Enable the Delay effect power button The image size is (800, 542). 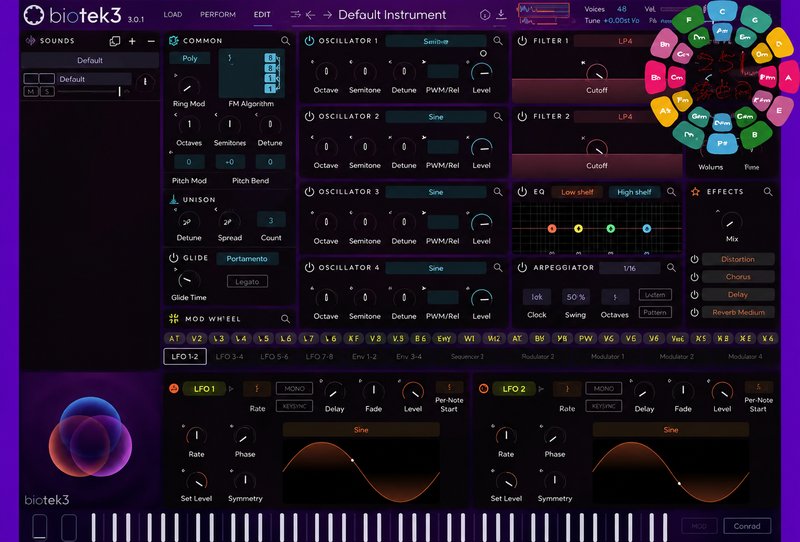[x=694, y=294]
